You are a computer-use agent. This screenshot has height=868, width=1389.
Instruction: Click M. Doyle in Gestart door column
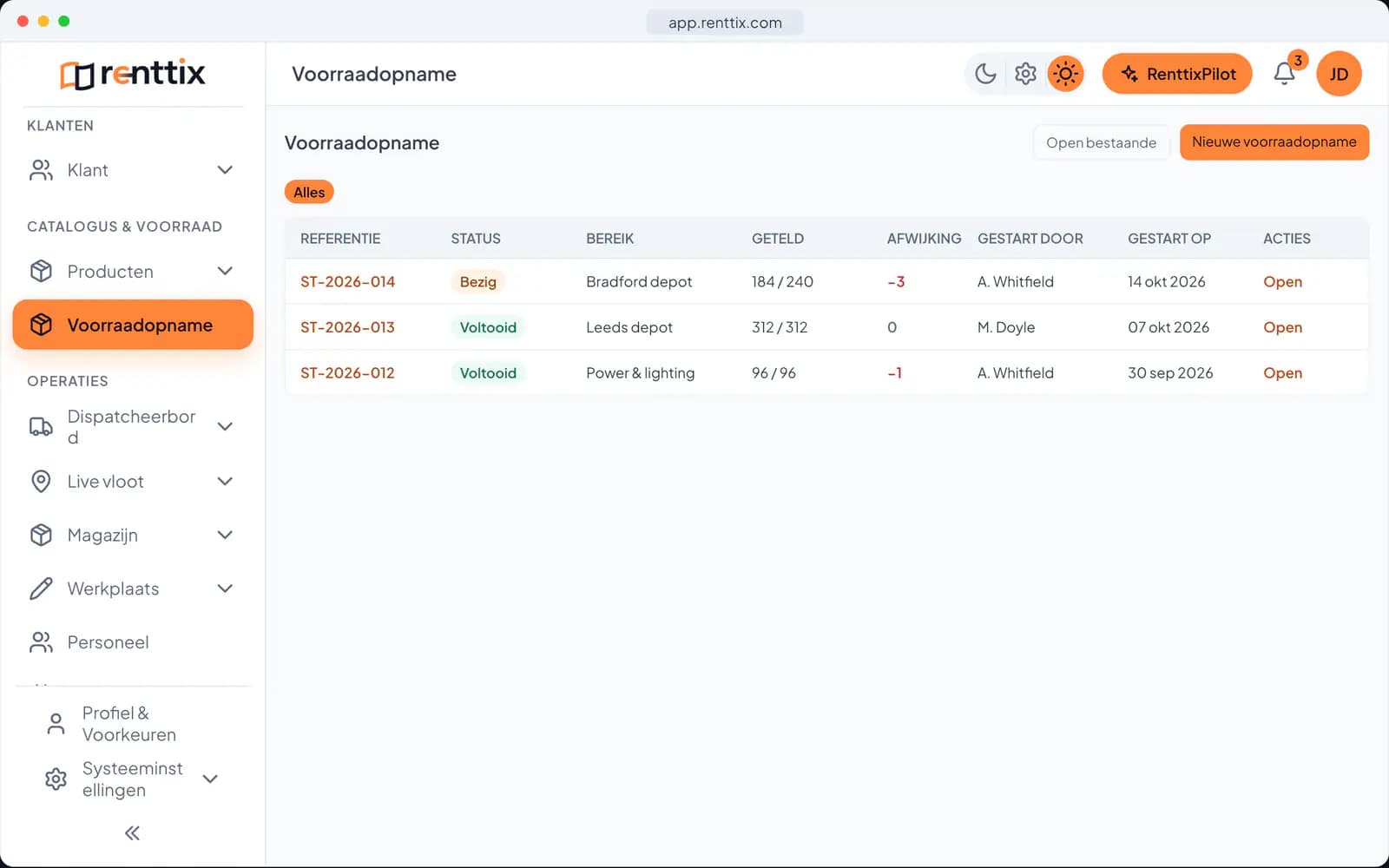[1006, 327]
